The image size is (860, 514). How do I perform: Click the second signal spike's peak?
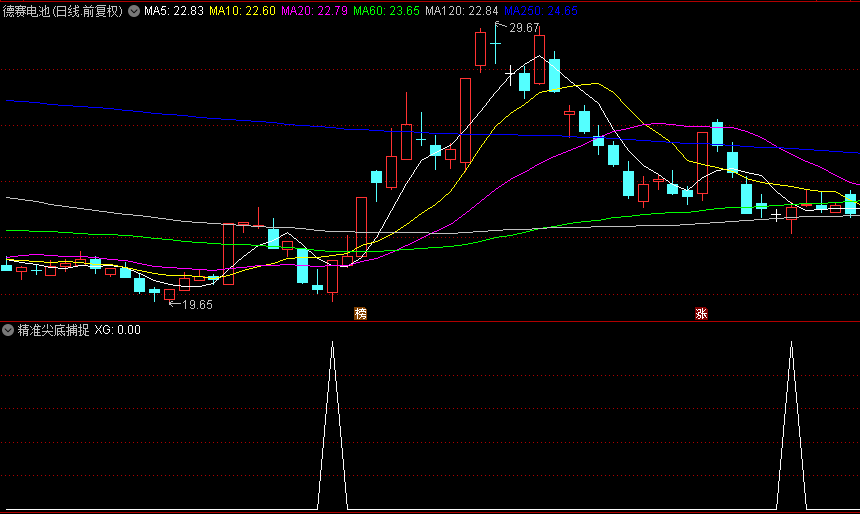pyautogui.click(x=791, y=343)
